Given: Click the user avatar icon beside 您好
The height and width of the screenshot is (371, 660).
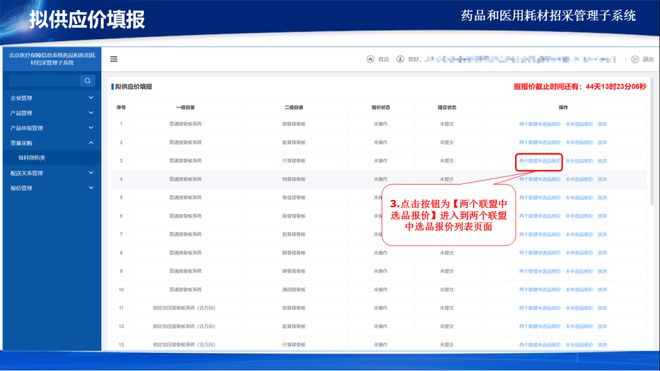Looking at the screenshot, I should coord(400,59).
